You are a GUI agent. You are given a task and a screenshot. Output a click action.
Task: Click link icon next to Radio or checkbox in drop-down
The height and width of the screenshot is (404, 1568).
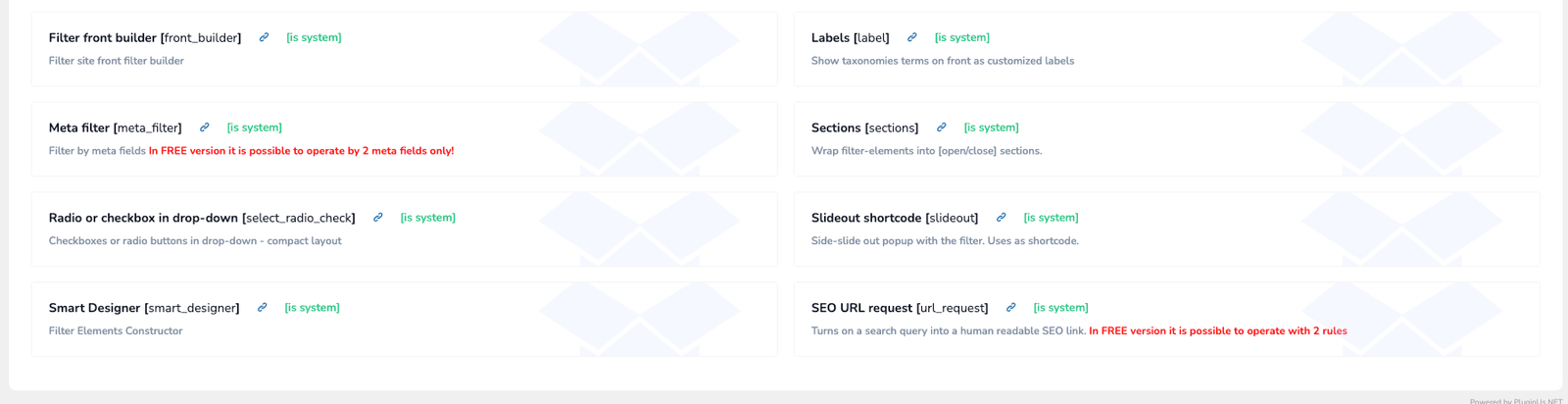pyautogui.click(x=377, y=218)
